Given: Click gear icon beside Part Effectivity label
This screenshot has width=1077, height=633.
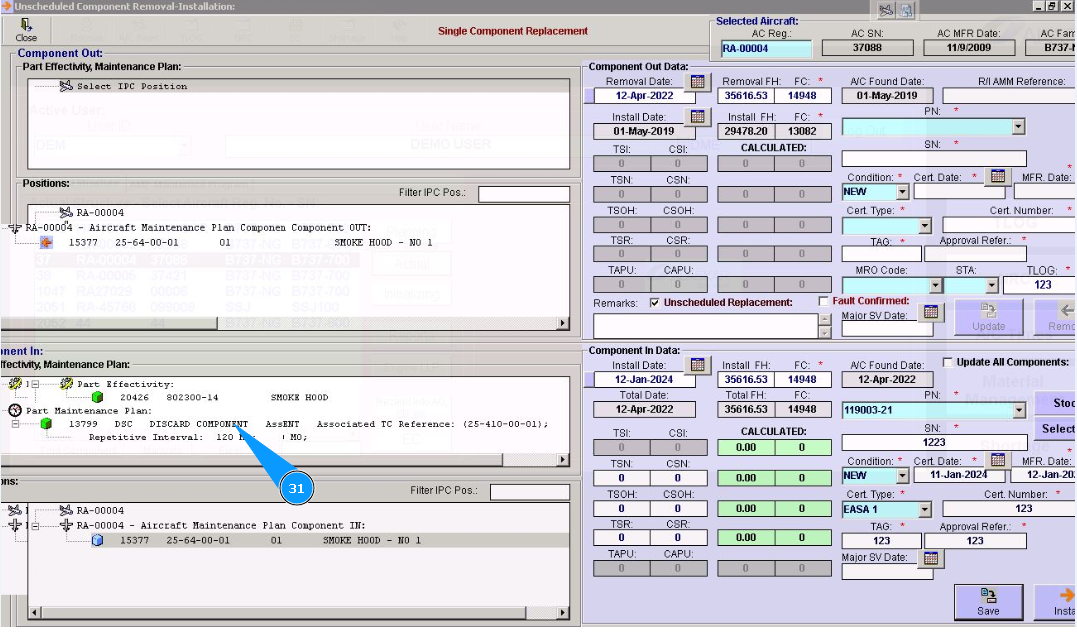Looking at the screenshot, I should click(x=67, y=384).
